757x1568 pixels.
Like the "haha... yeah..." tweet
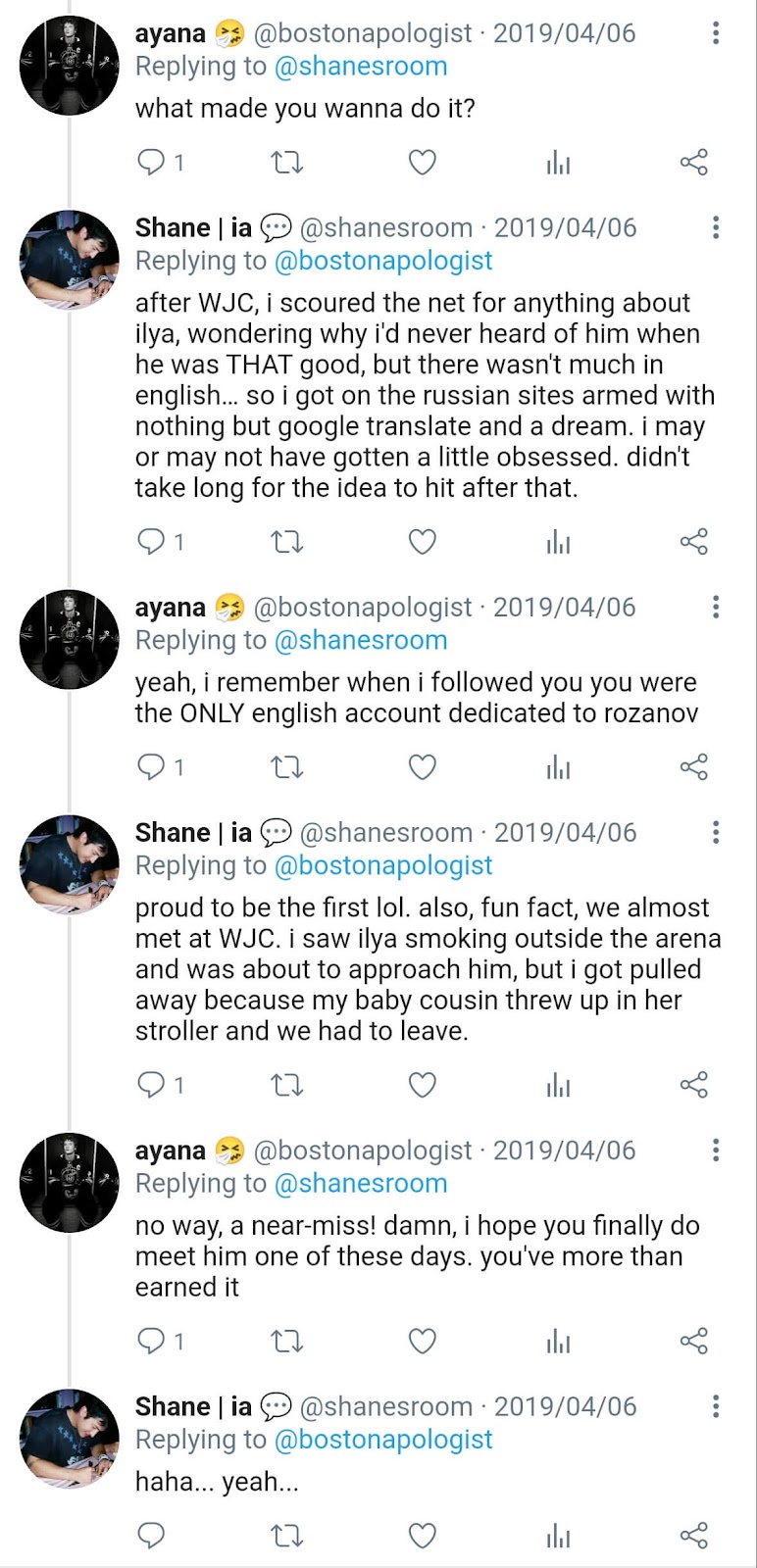coord(422,1536)
